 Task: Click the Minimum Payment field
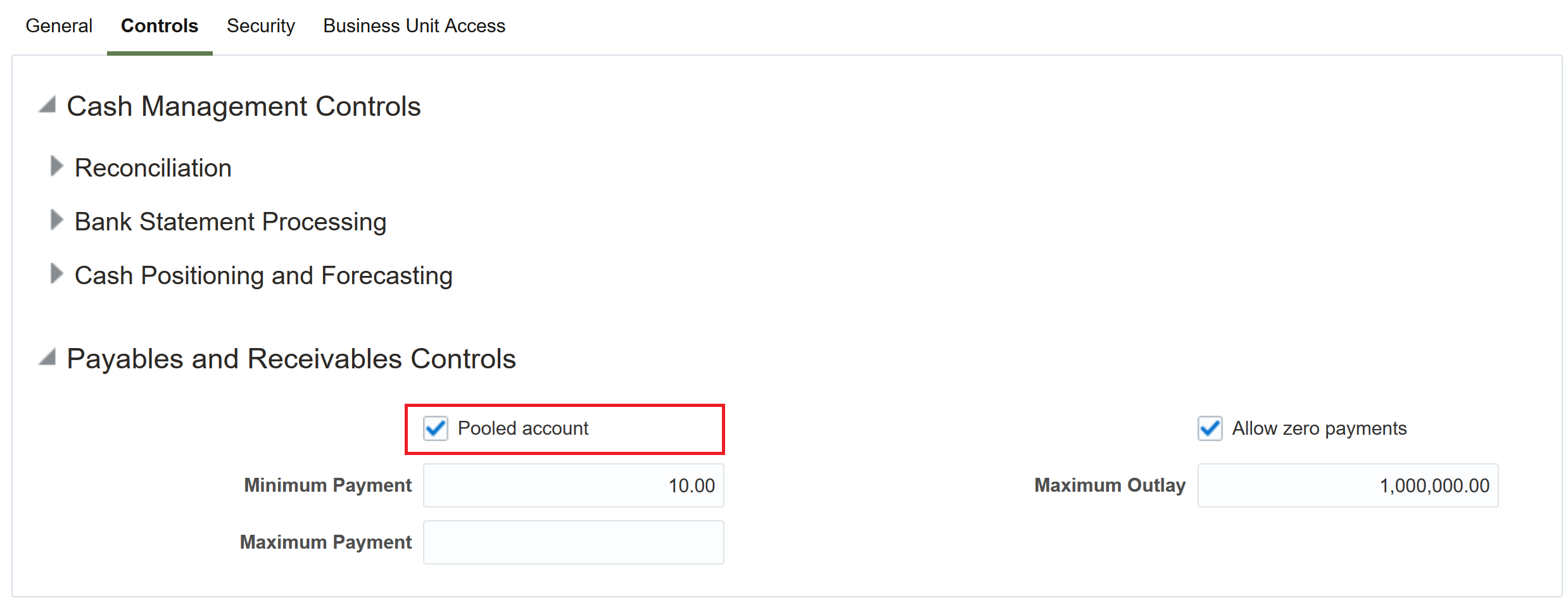[x=573, y=485]
